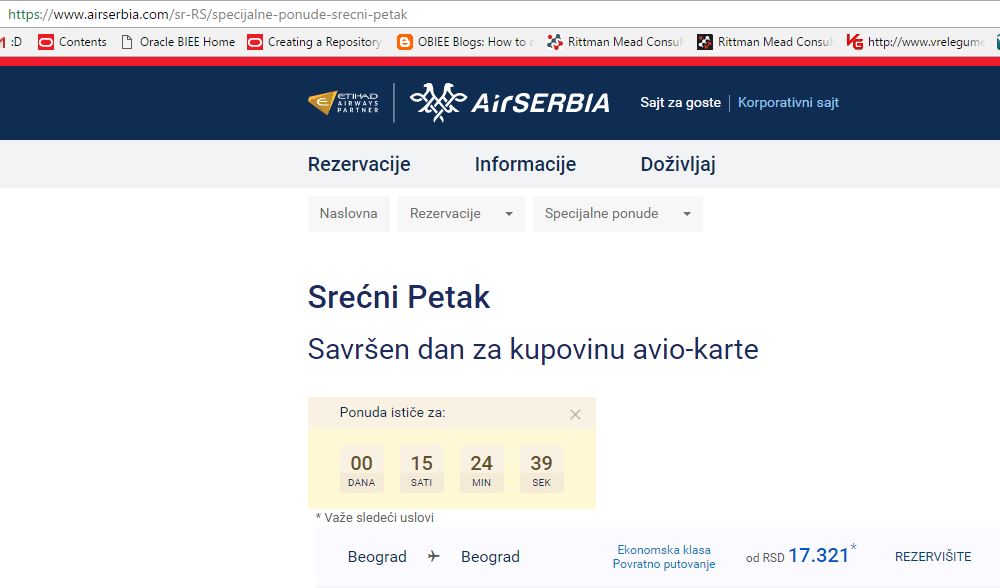Click the origin city Beograd

tap(377, 557)
